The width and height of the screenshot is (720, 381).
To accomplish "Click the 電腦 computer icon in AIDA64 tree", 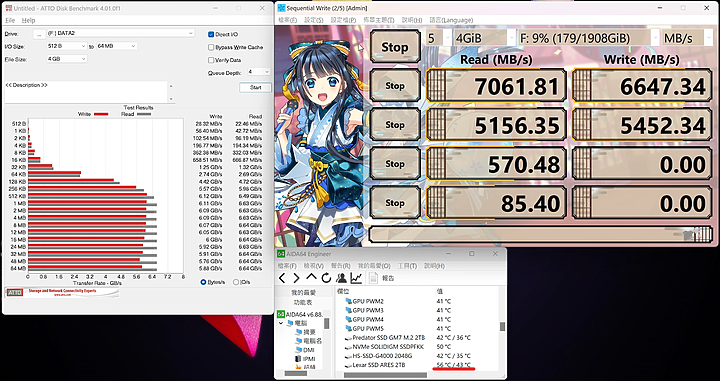I will tap(290, 323).
